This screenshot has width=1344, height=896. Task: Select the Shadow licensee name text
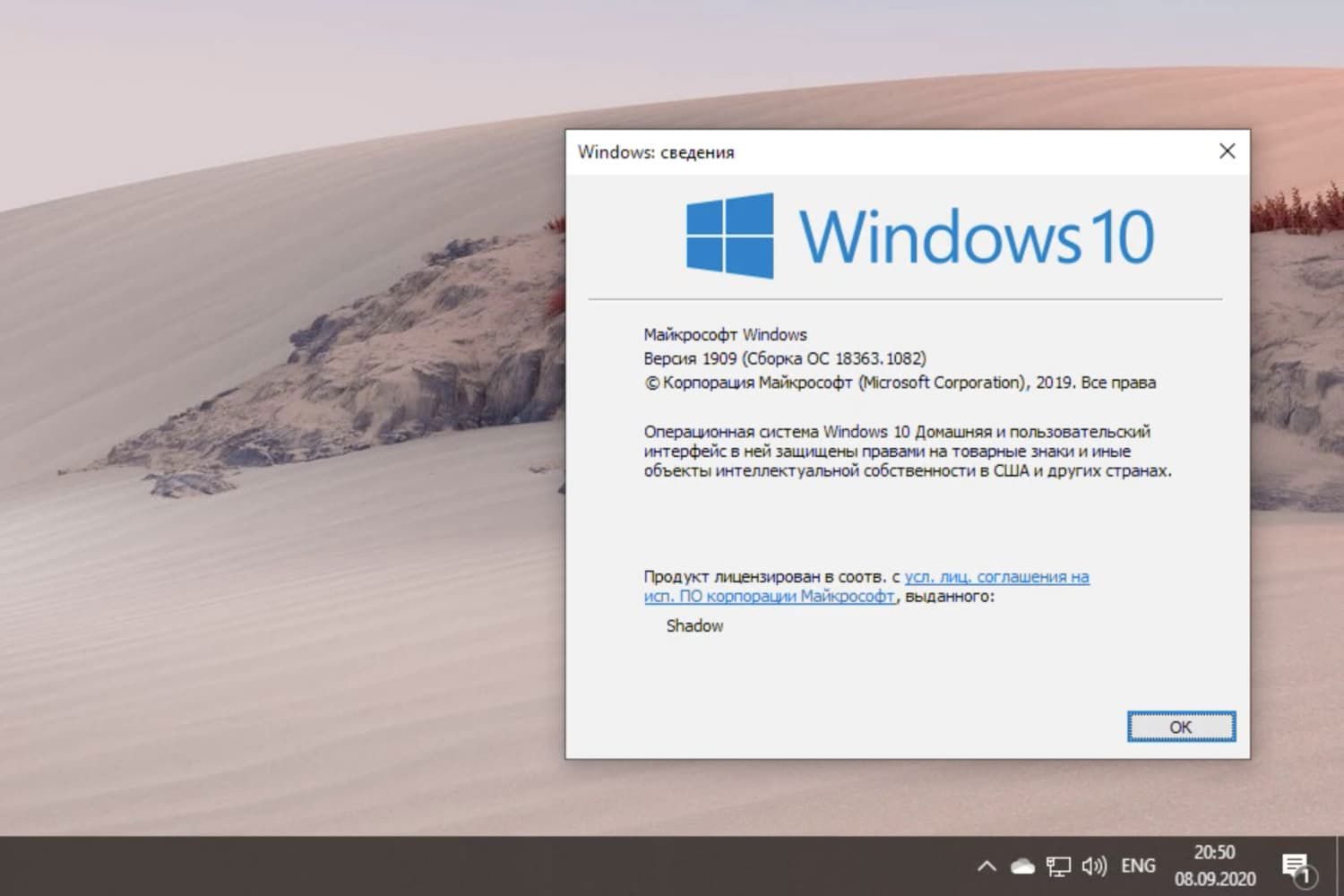(694, 625)
